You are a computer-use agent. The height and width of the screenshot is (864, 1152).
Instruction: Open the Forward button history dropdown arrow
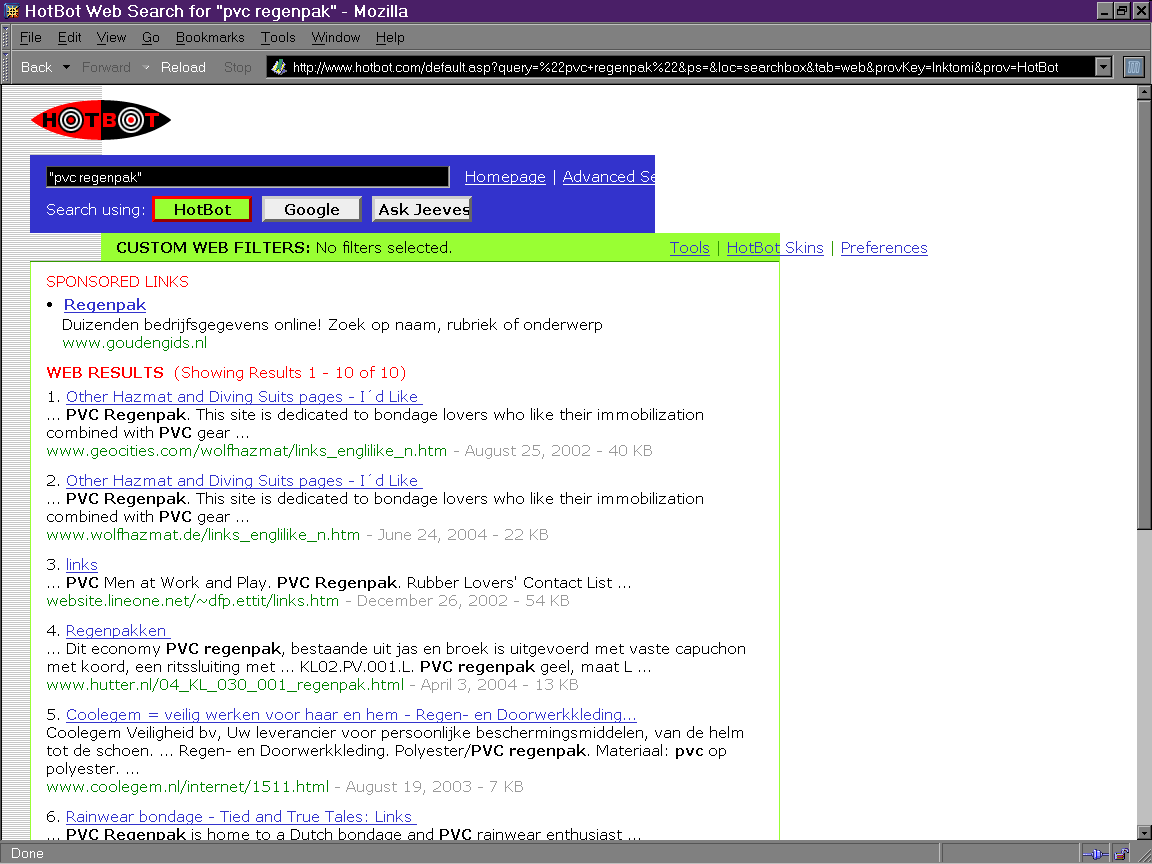click(145, 67)
